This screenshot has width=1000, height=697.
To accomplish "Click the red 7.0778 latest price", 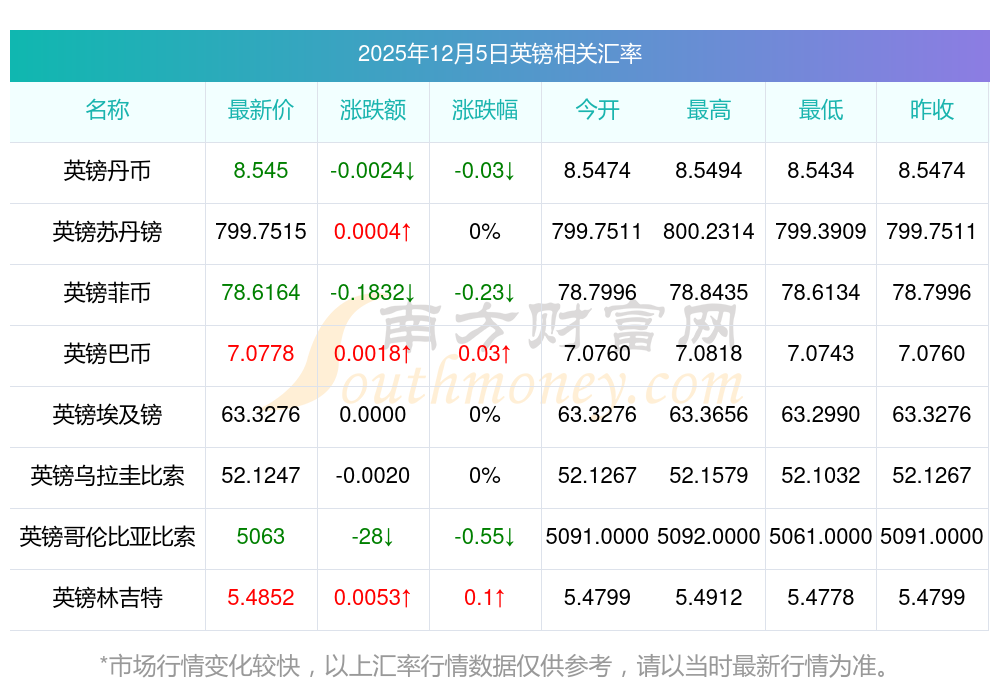I will click(261, 354).
